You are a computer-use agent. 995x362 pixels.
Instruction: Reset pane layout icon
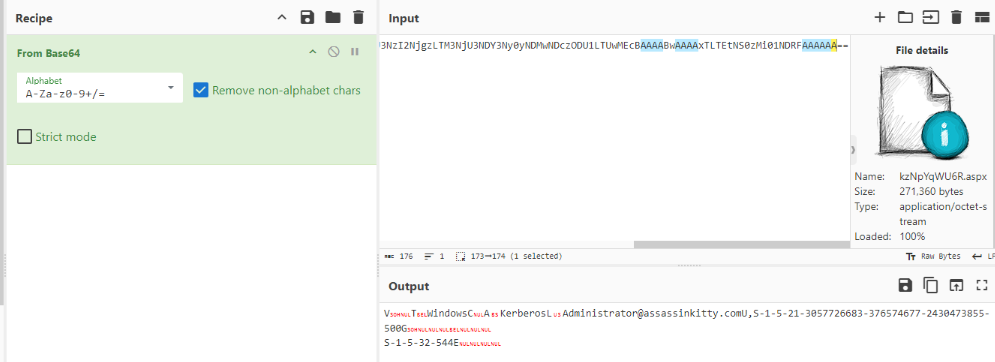(x=982, y=18)
